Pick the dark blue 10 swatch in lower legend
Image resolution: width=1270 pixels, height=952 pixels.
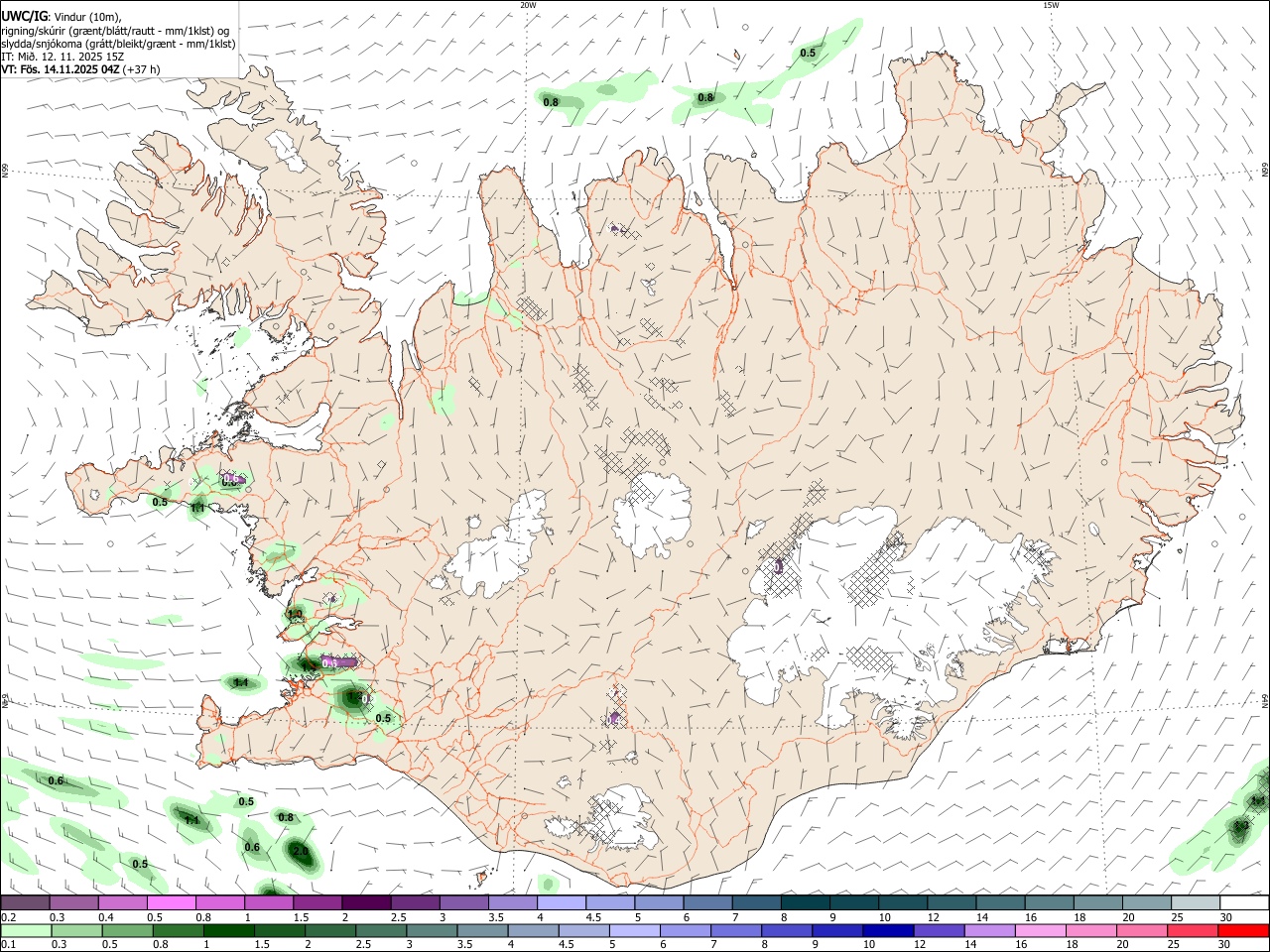coord(889,931)
